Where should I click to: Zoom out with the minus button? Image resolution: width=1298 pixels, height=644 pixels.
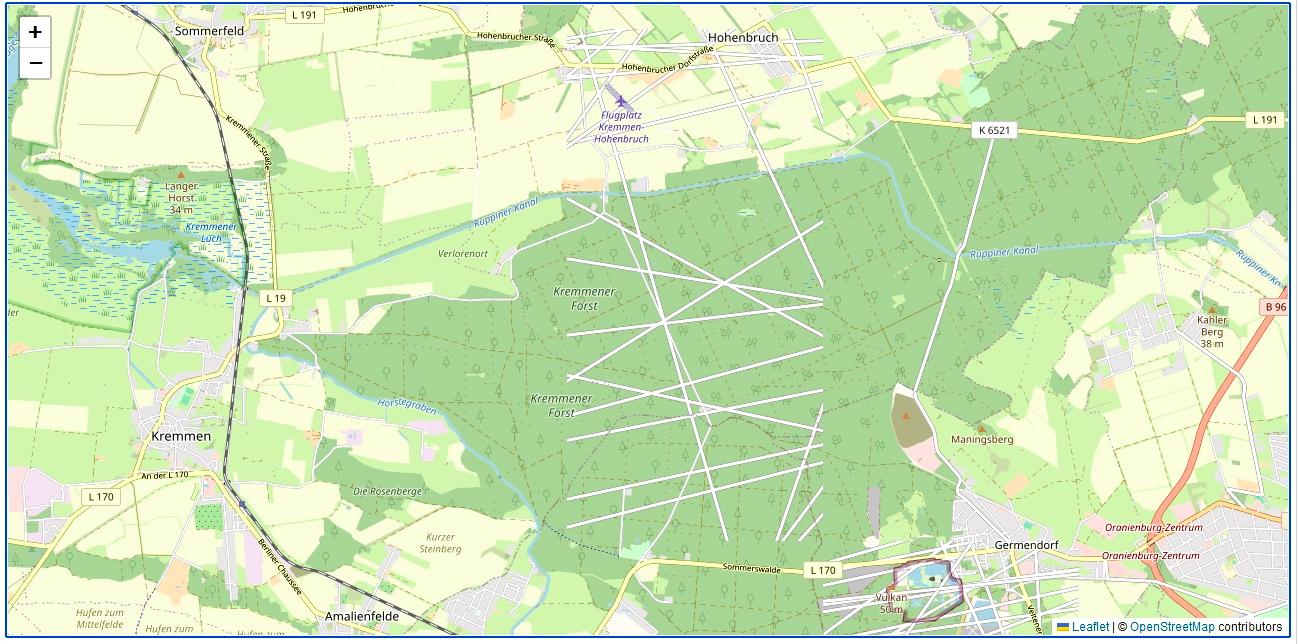pyautogui.click(x=35, y=63)
